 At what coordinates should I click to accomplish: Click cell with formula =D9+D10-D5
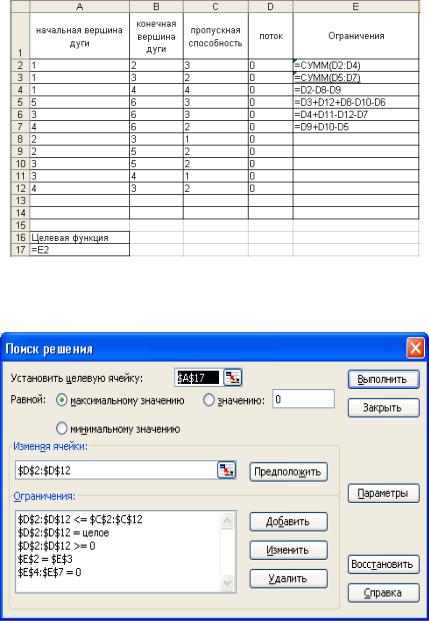point(356,127)
